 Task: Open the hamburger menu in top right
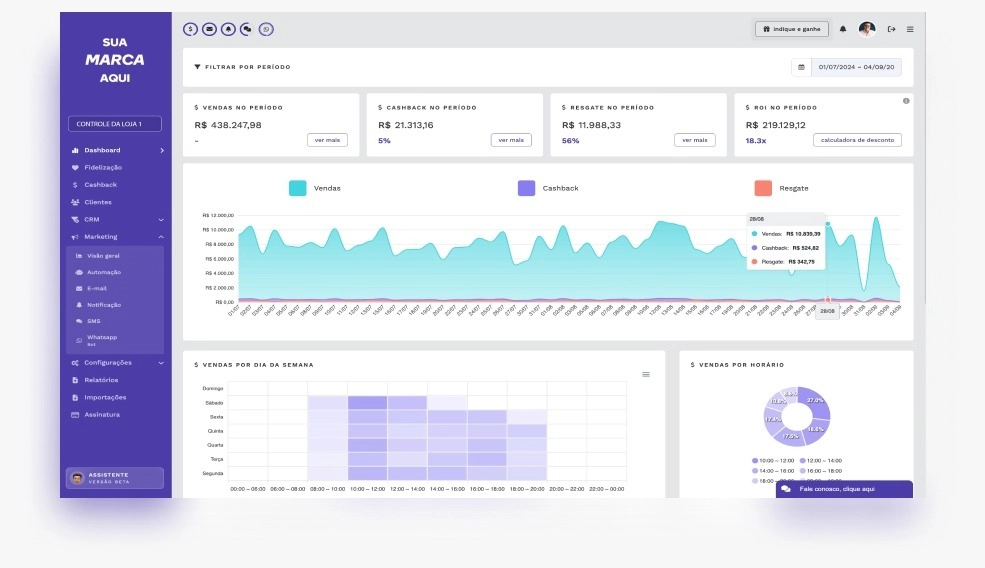(910, 29)
